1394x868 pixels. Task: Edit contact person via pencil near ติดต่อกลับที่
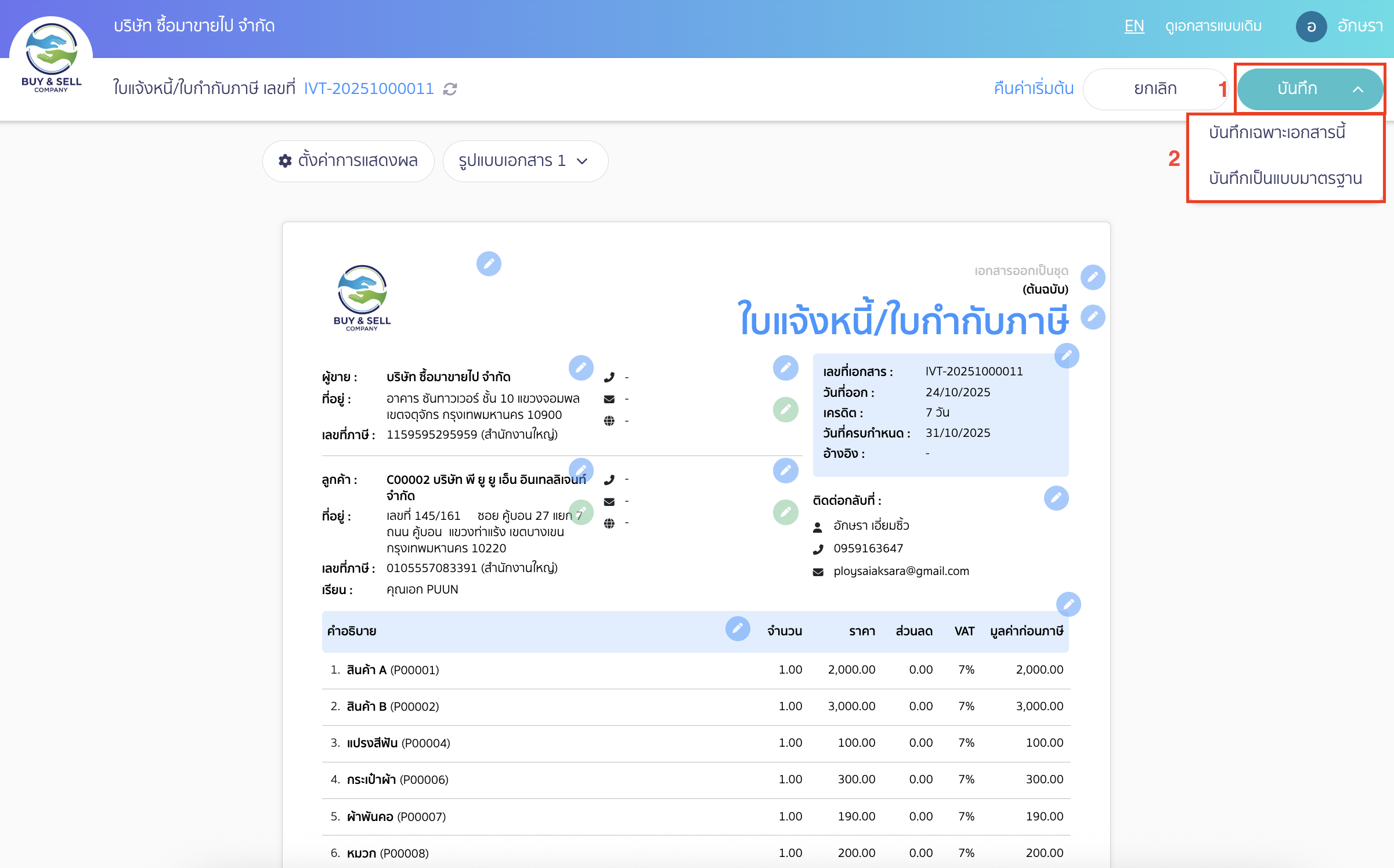coord(1056,498)
